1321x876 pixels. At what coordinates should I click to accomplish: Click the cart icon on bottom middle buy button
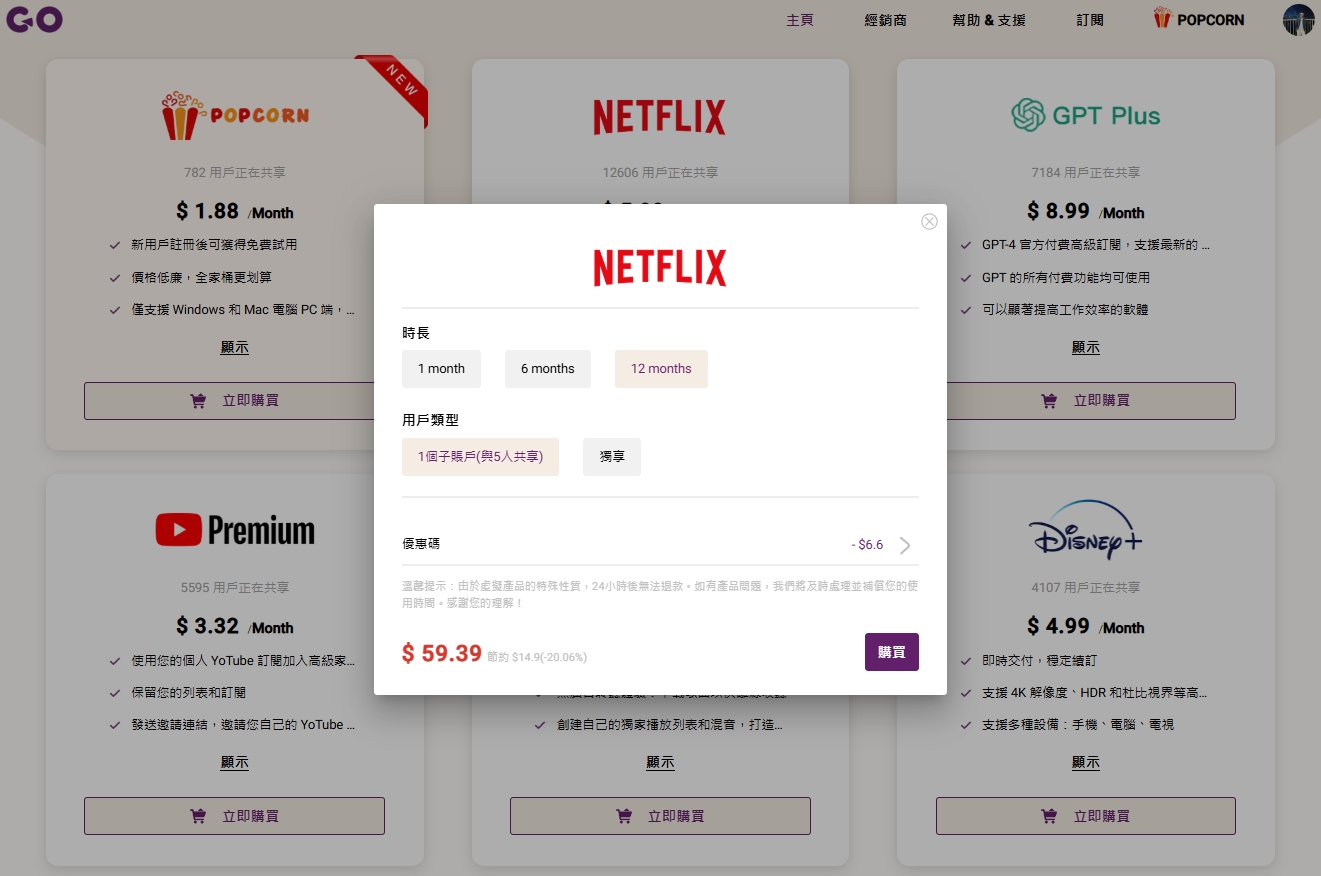tap(624, 816)
